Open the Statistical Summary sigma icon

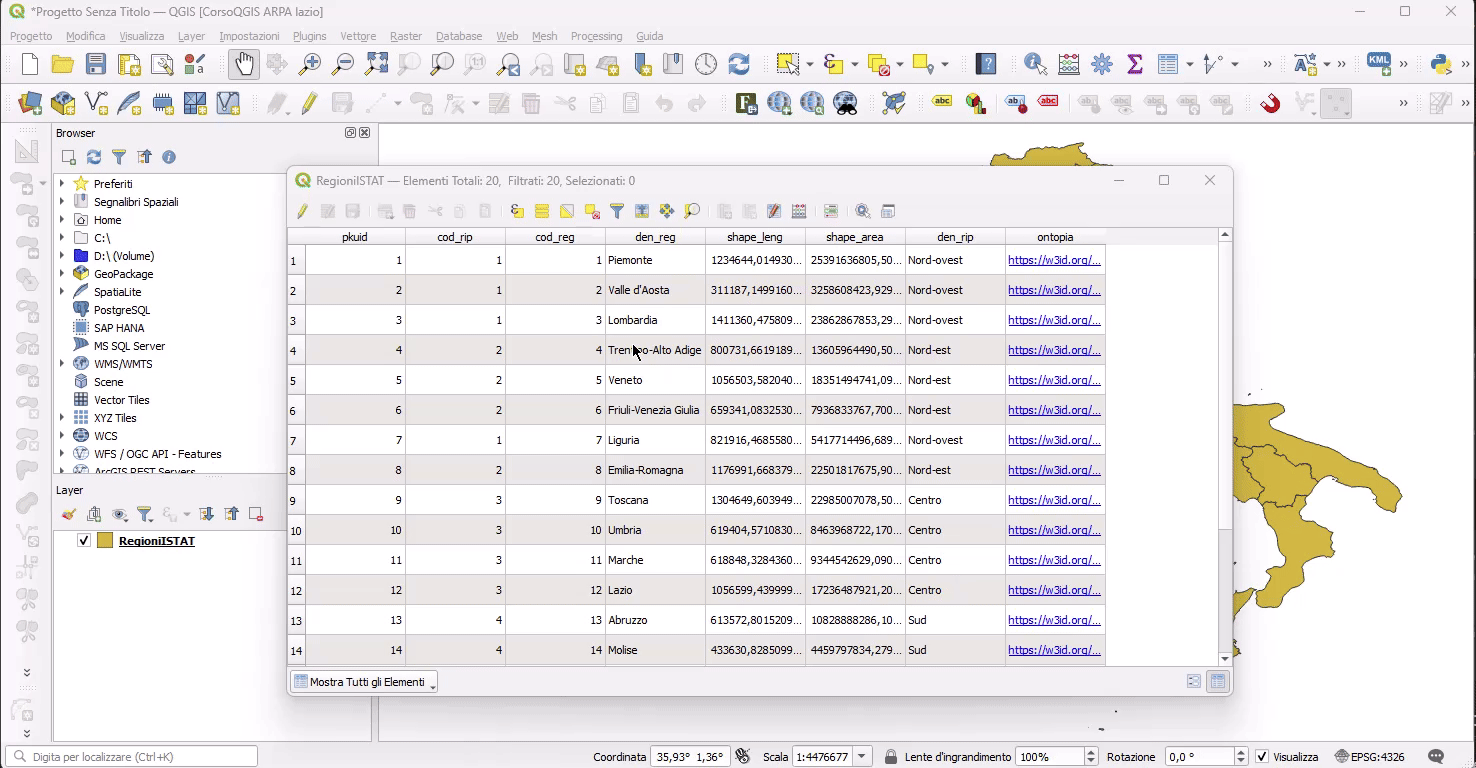(1134, 65)
